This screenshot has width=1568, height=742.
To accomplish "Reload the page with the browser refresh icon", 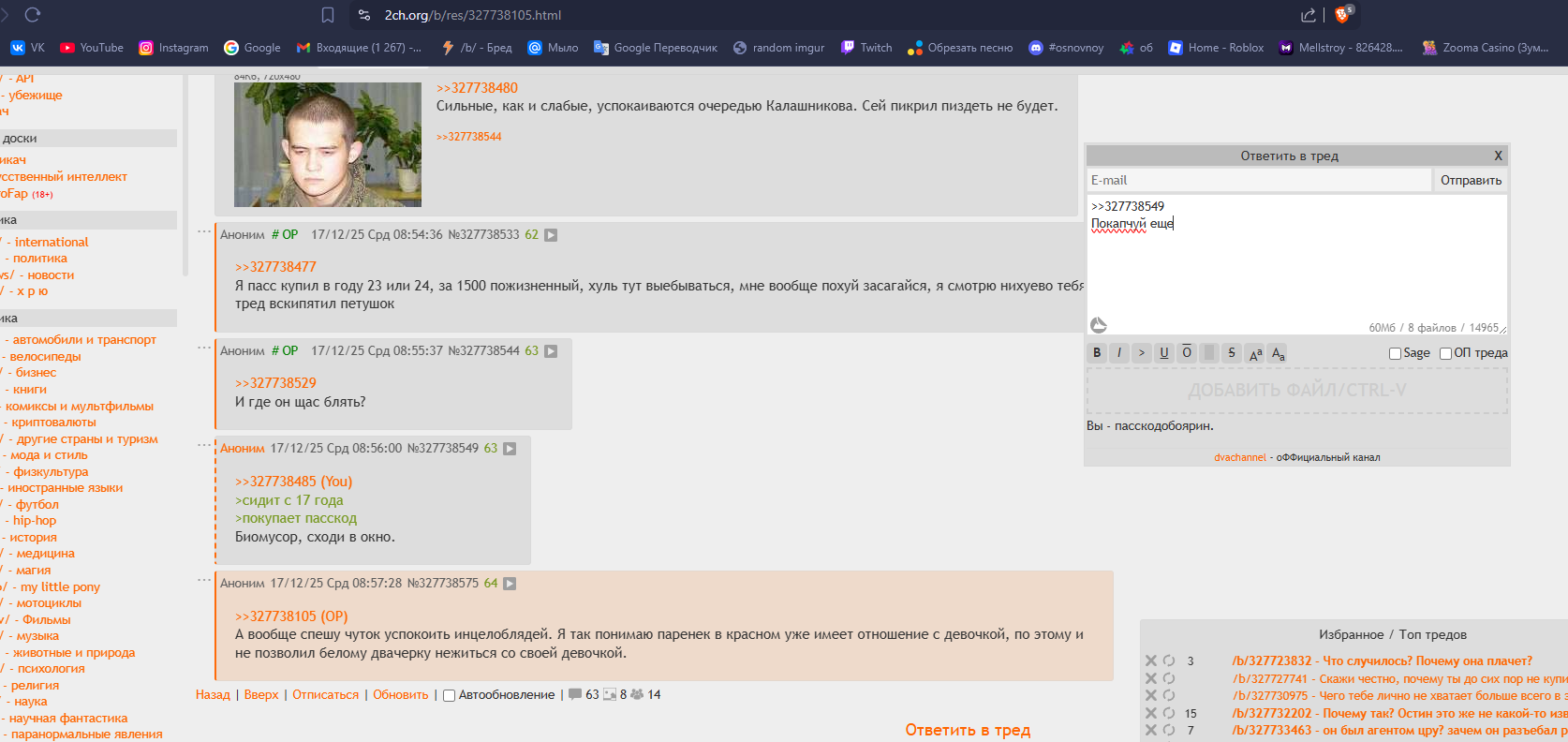I will tap(33, 15).
